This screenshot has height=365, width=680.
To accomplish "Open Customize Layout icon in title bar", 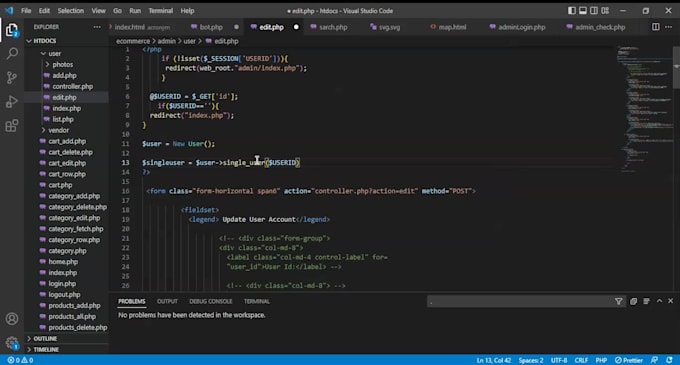I will pos(605,11).
